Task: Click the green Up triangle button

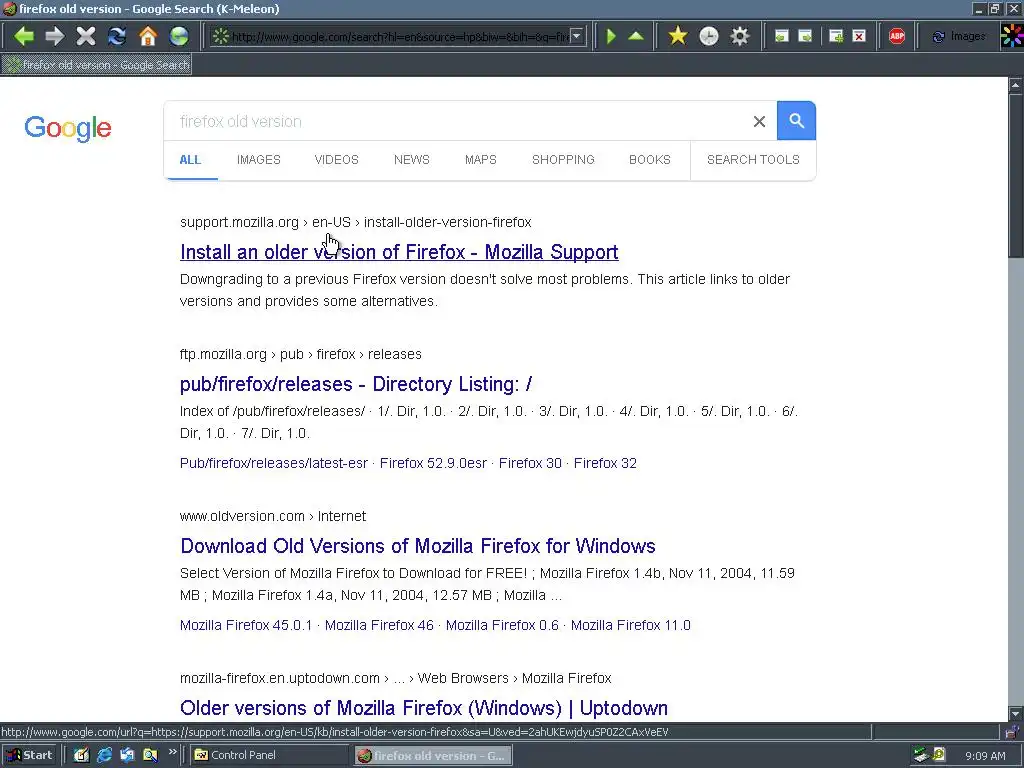Action: click(x=635, y=36)
